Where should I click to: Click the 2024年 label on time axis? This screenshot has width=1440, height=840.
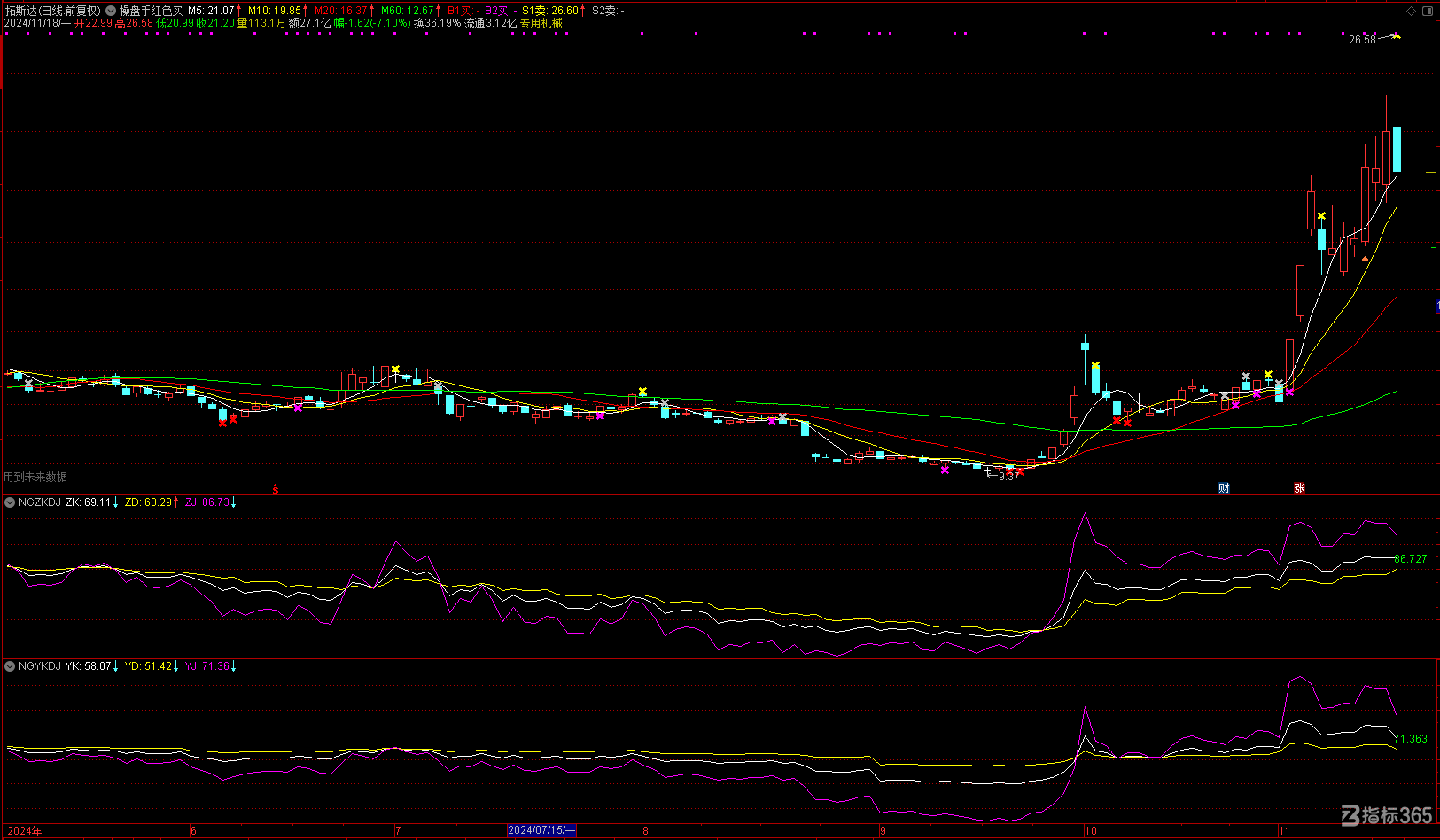pos(25,831)
